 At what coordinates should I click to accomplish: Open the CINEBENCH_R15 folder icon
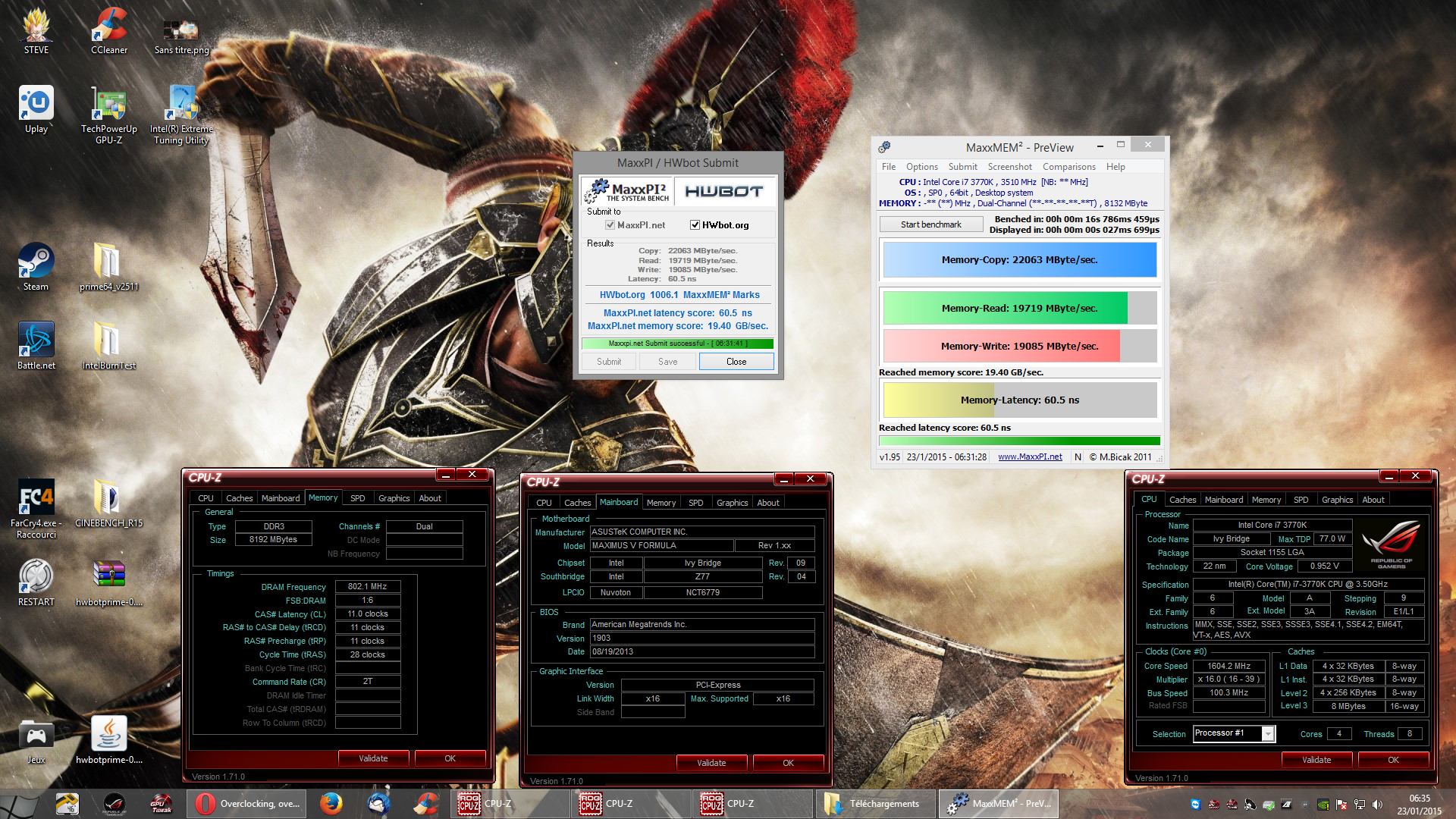click(x=109, y=504)
